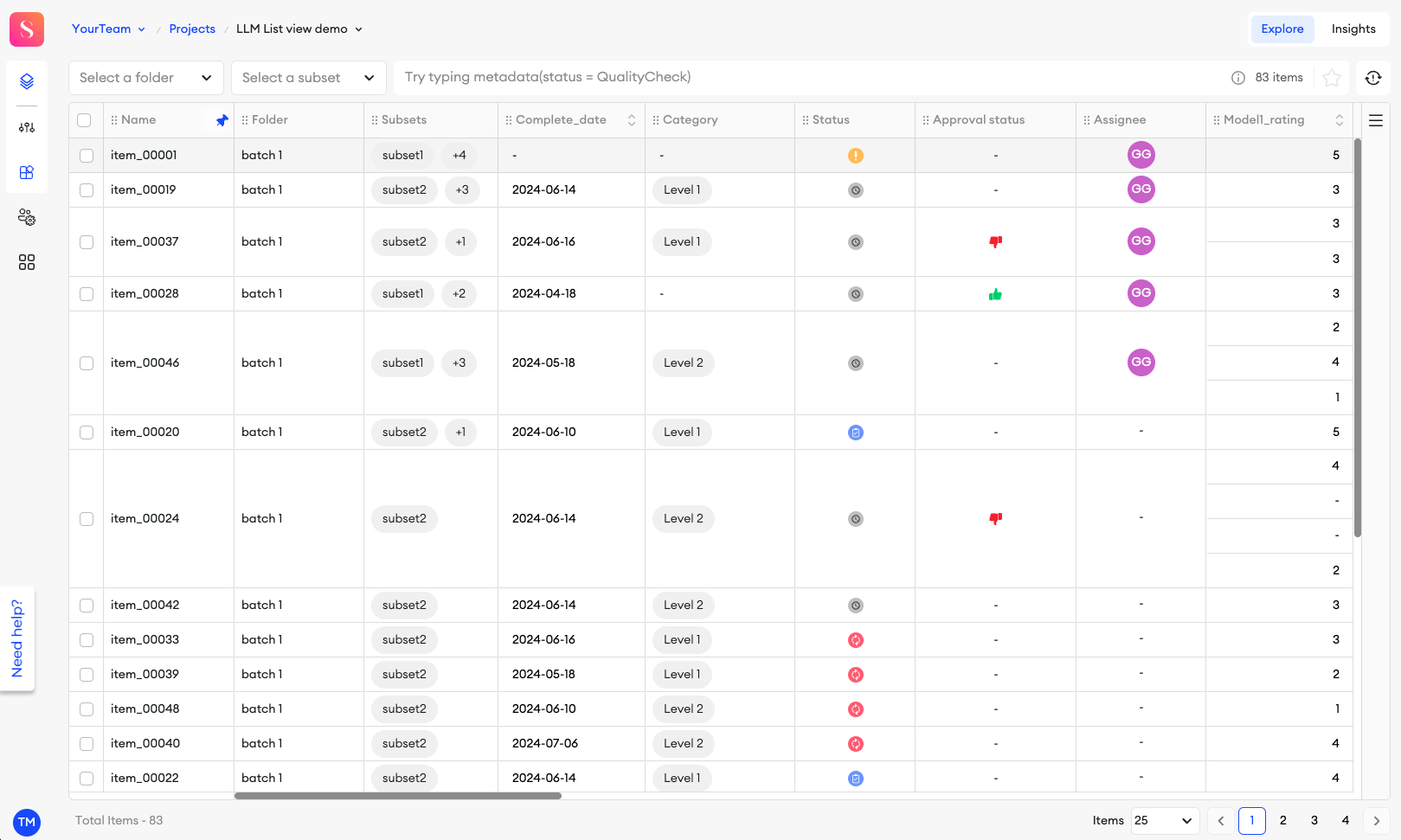The height and width of the screenshot is (840, 1401).
Task: Check the box for item_00037
Action: 87,242
